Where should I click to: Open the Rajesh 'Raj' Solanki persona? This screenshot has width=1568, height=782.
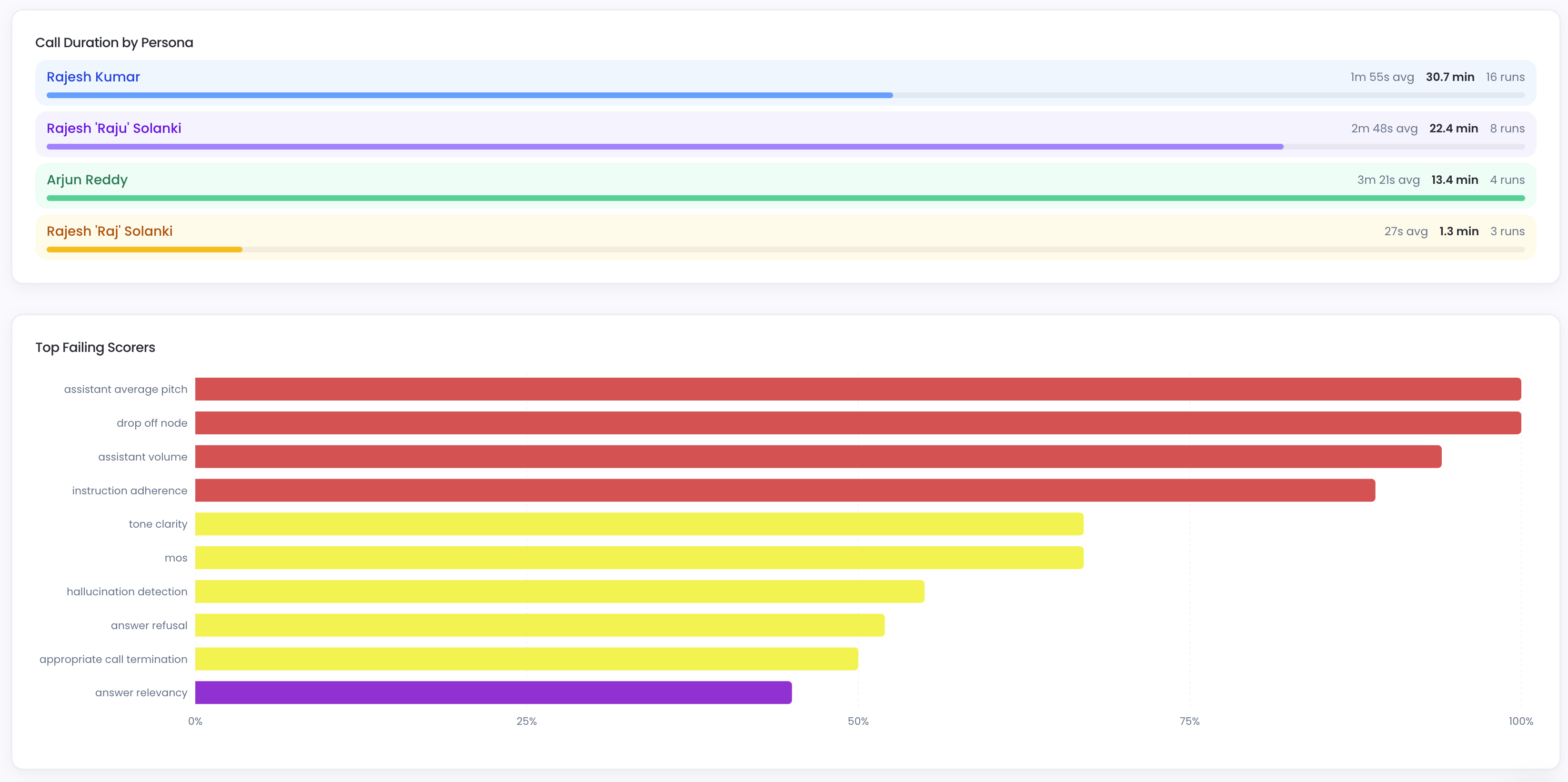click(x=110, y=231)
